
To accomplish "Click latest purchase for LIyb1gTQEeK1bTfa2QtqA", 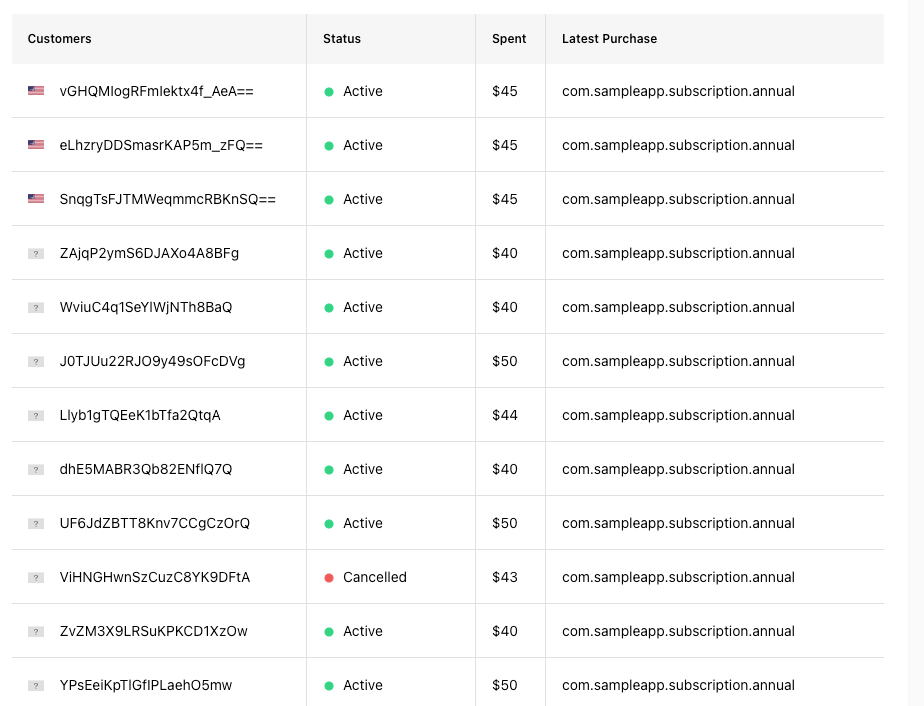I will [x=678, y=415].
